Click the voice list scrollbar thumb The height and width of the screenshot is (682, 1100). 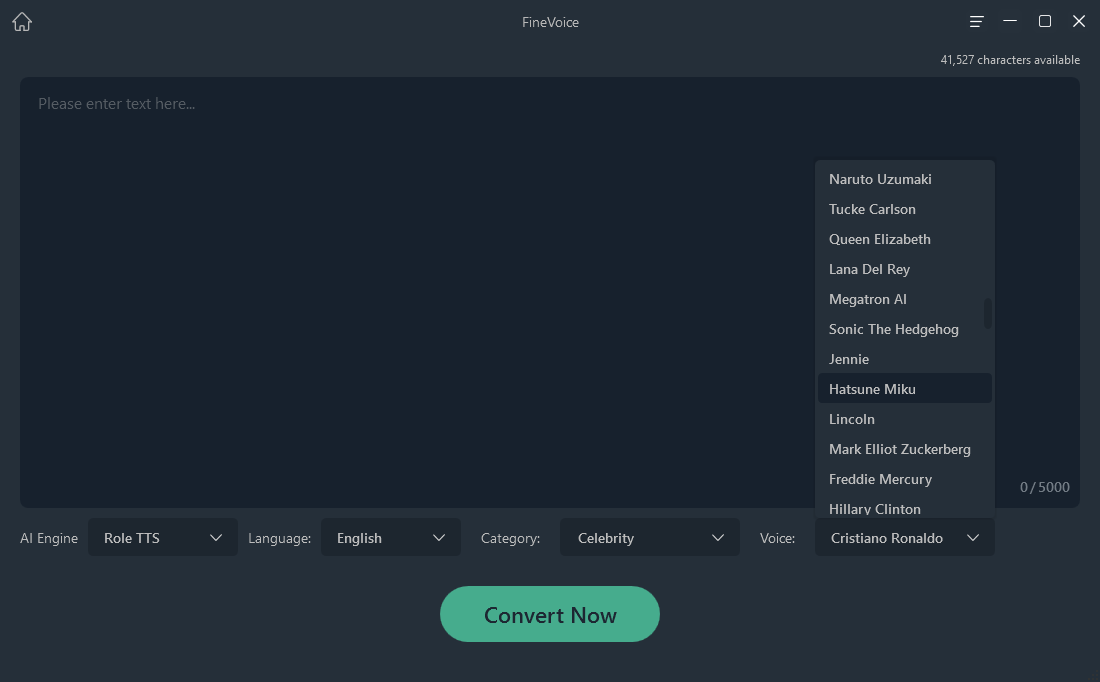pyautogui.click(x=988, y=314)
